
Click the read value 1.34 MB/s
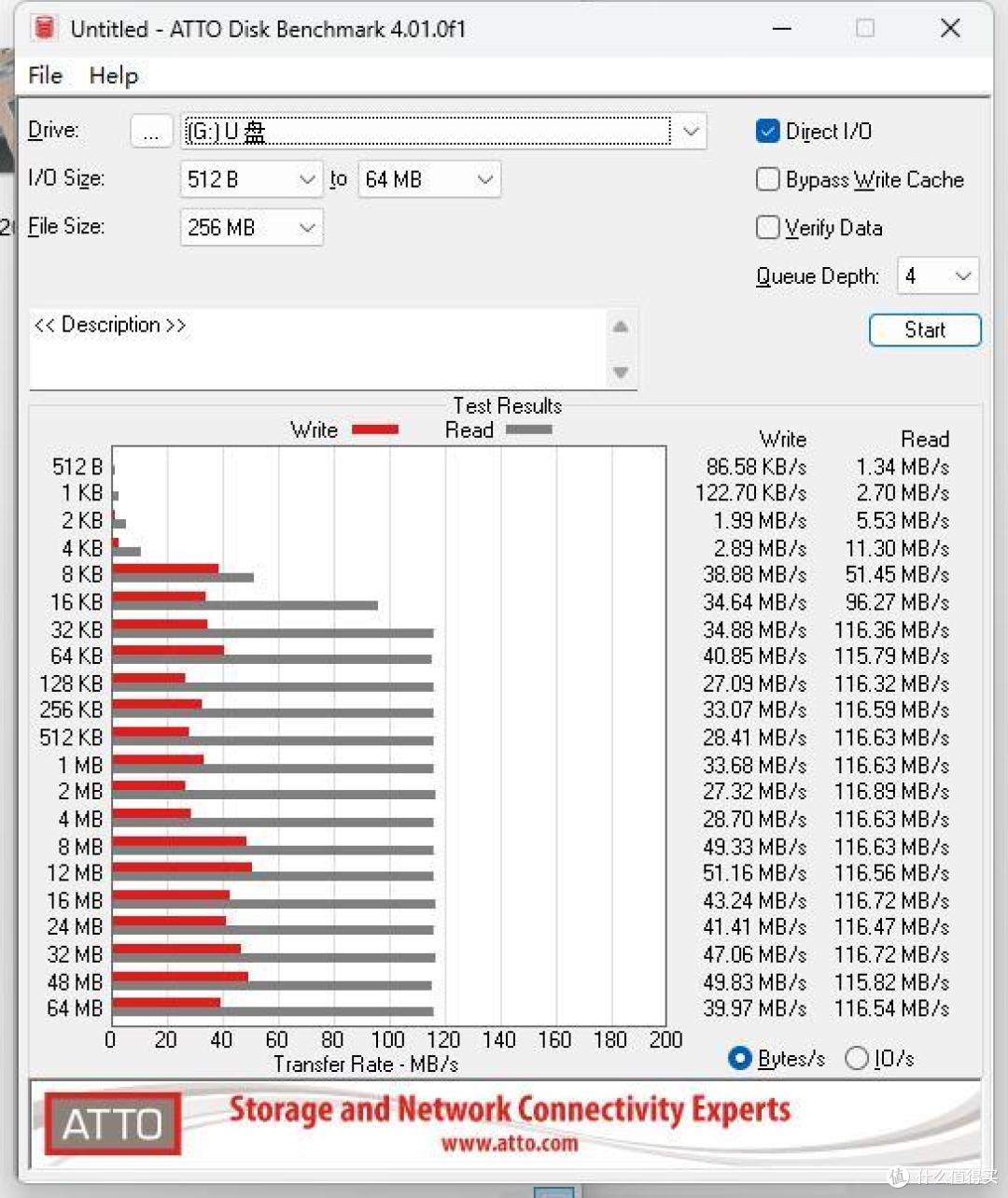point(903,467)
